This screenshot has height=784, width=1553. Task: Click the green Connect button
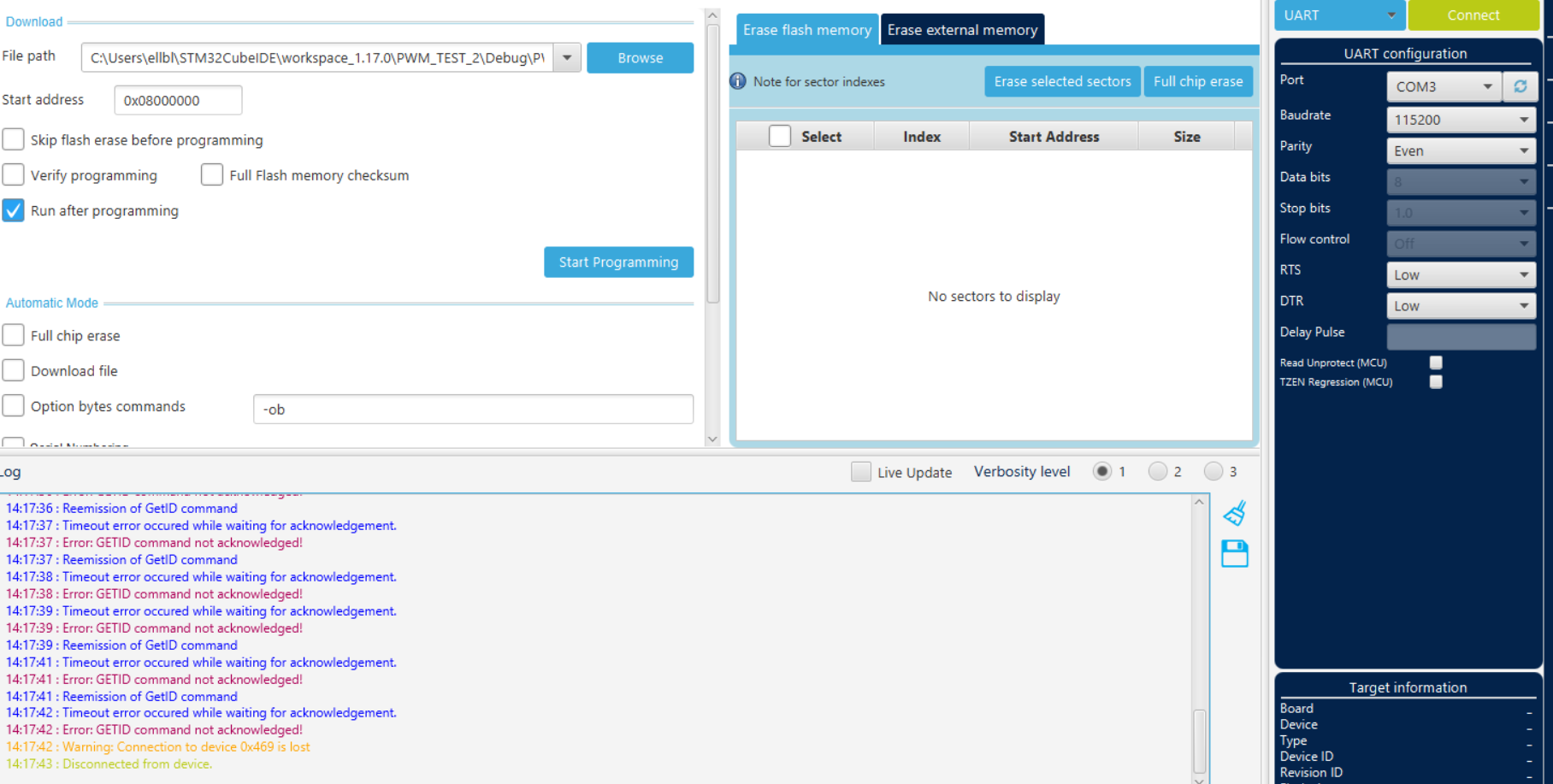point(1473,15)
